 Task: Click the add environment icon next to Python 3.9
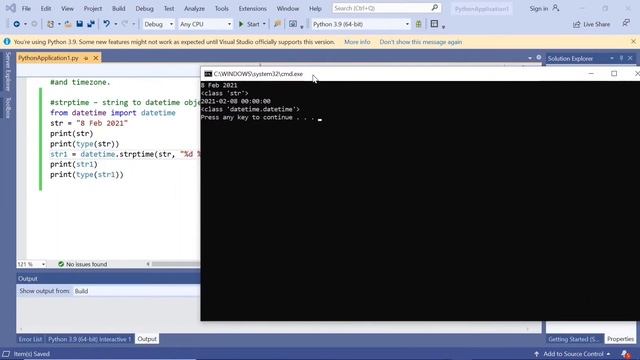coord(418,24)
